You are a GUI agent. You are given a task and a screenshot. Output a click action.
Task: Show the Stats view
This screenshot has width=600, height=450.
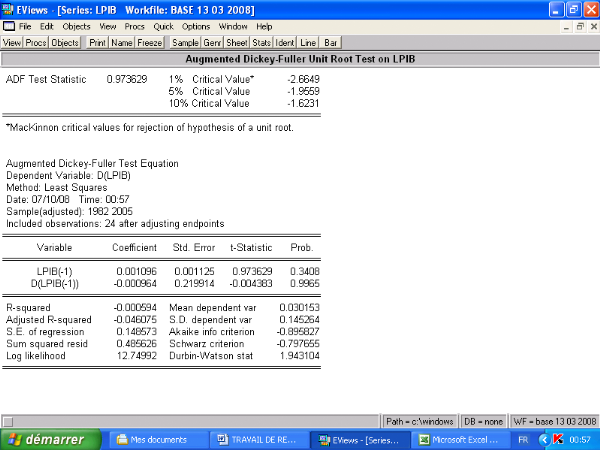(261, 42)
